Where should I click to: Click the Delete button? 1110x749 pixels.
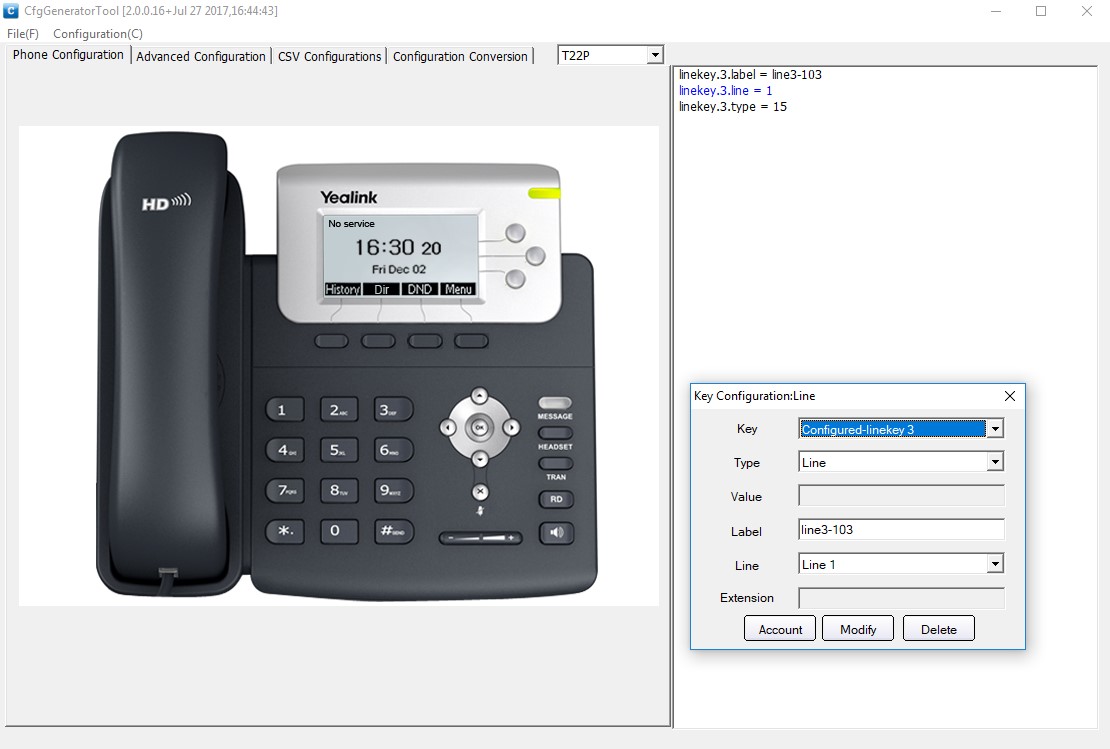[939, 629]
